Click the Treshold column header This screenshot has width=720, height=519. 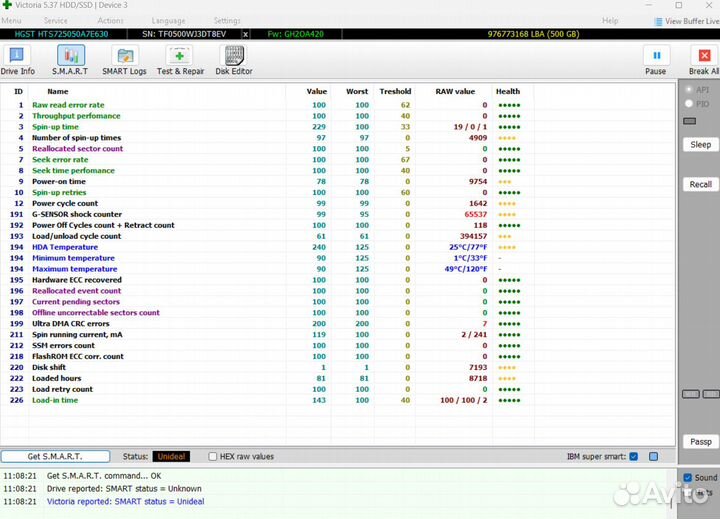pyautogui.click(x=395, y=91)
